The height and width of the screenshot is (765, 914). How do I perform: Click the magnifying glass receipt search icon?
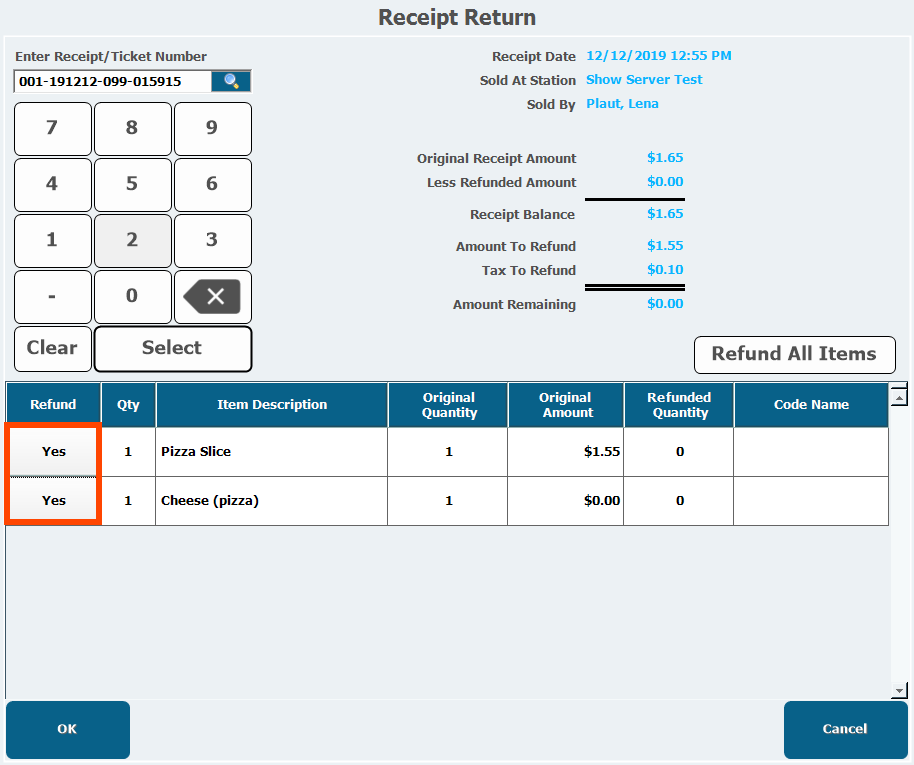(231, 81)
